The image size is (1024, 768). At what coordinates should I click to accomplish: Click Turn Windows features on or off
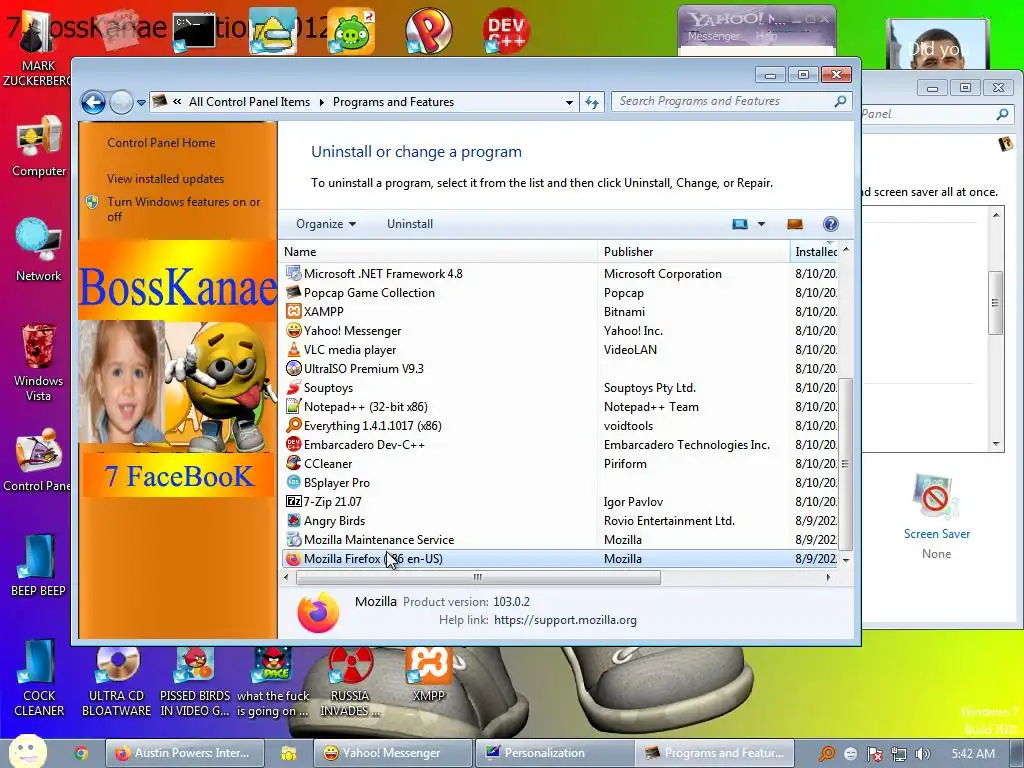[x=184, y=209]
